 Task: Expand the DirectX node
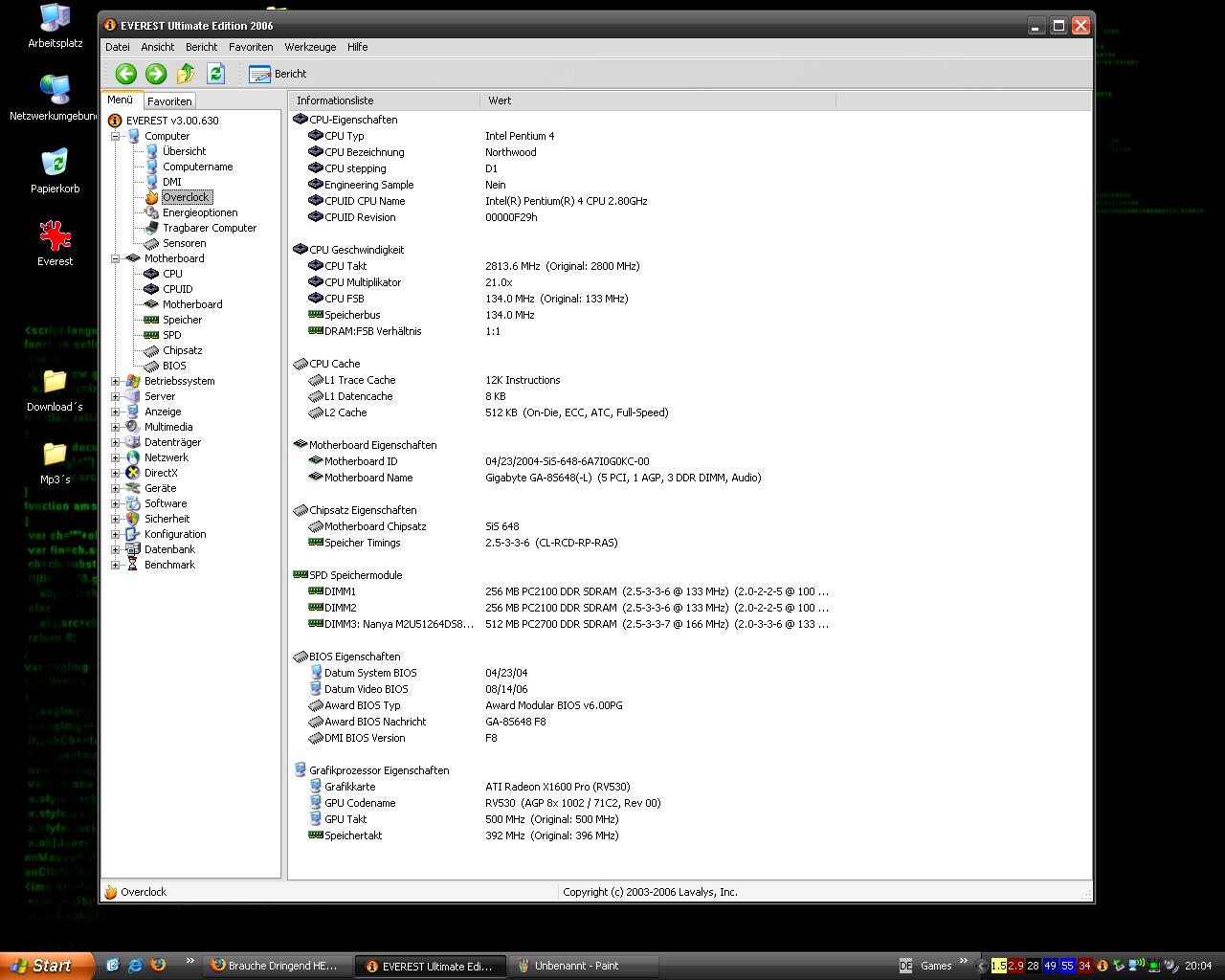coord(116,473)
